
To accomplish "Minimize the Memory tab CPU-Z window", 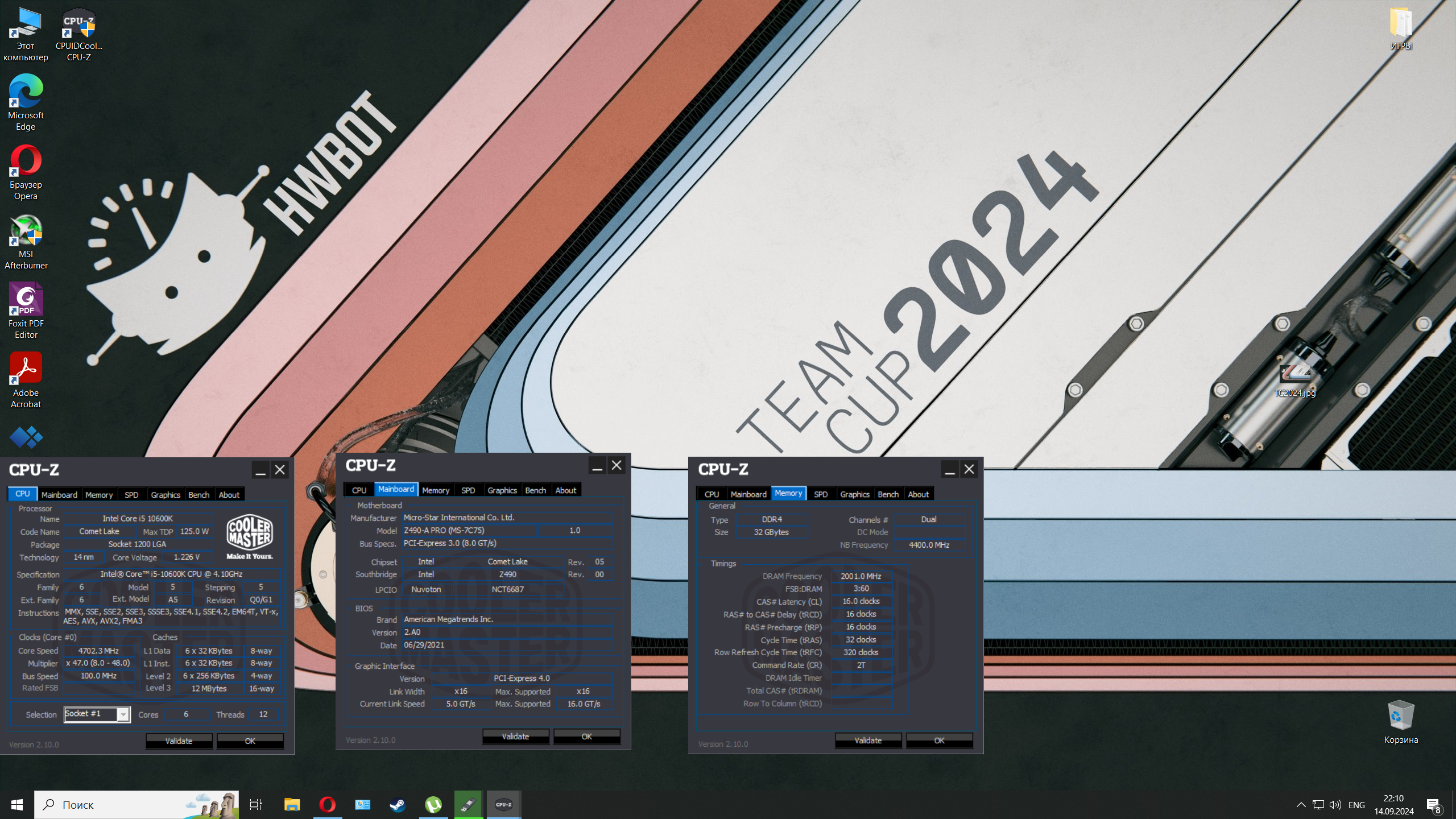I will tap(949, 469).
